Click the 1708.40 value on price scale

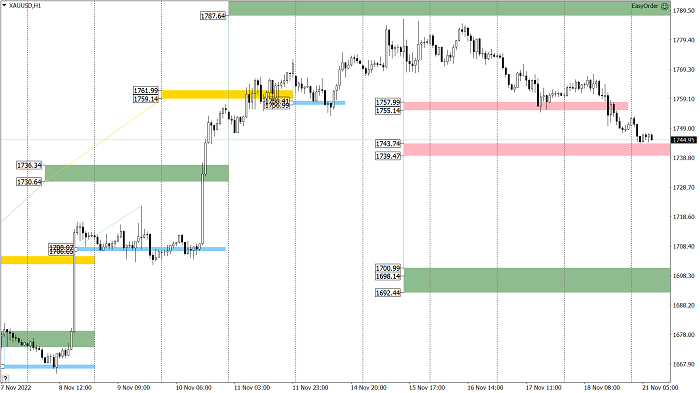[x=683, y=247]
